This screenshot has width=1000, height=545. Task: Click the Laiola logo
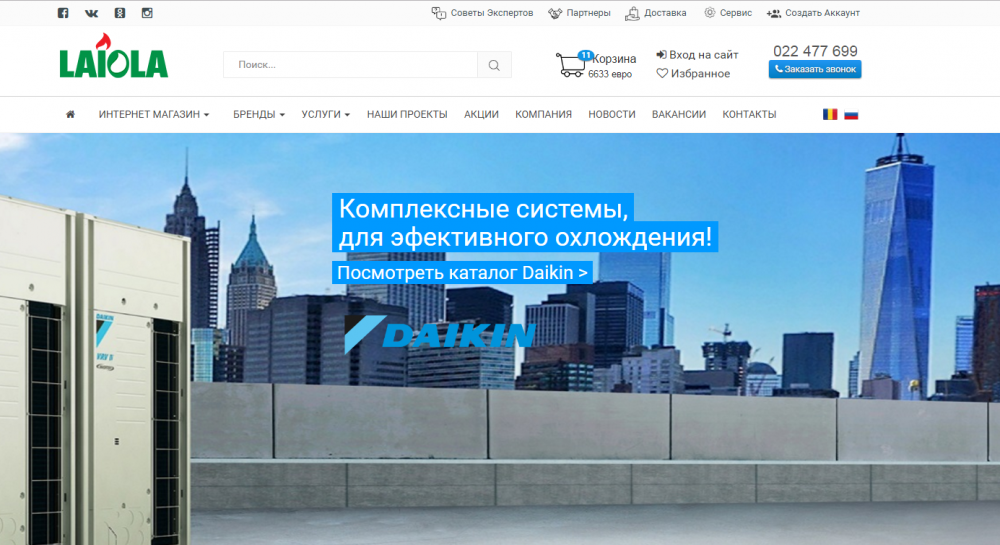tap(114, 56)
